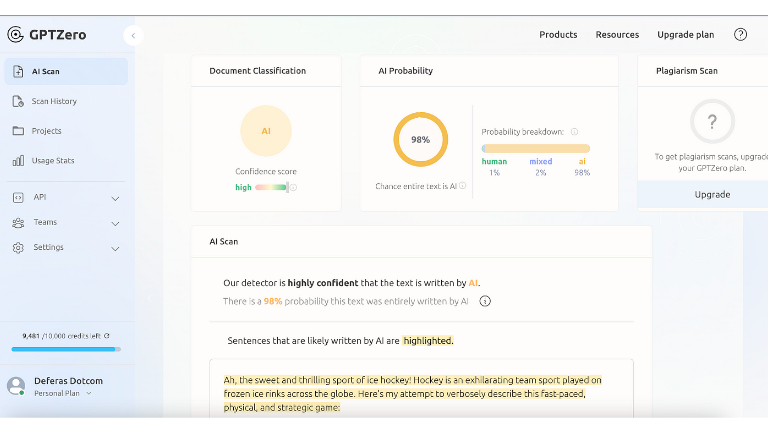This screenshot has height=432, width=768.
Task: Click info icon next to Probability breakdown
Action: click(575, 132)
